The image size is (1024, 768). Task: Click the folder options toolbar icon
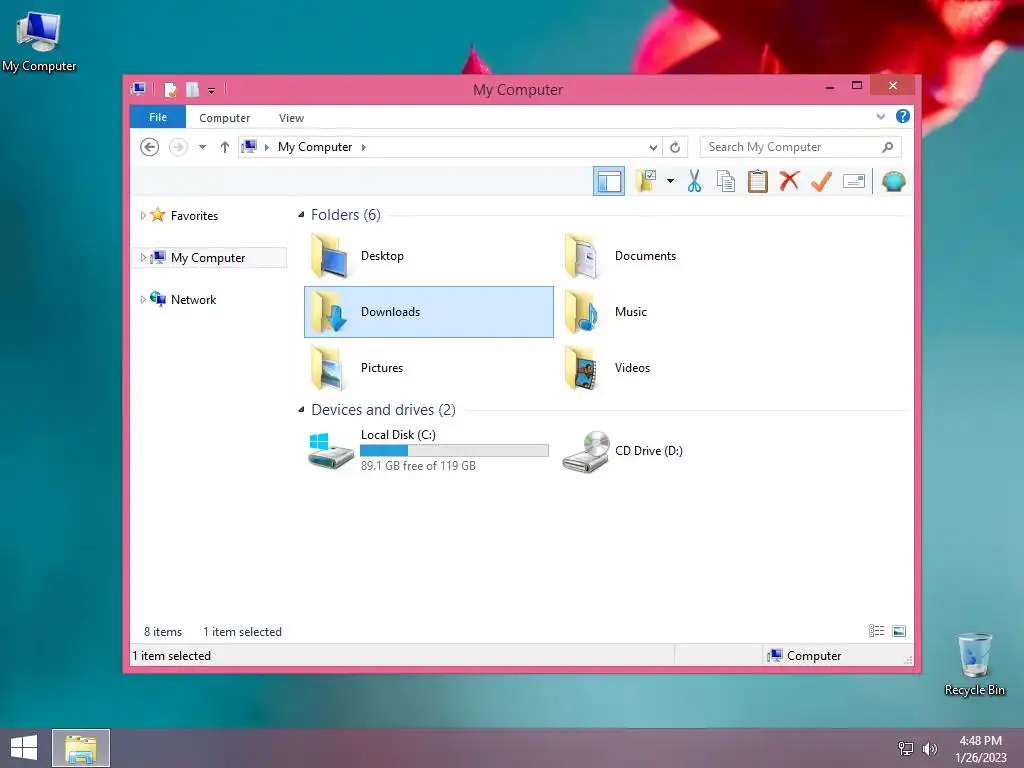point(646,181)
